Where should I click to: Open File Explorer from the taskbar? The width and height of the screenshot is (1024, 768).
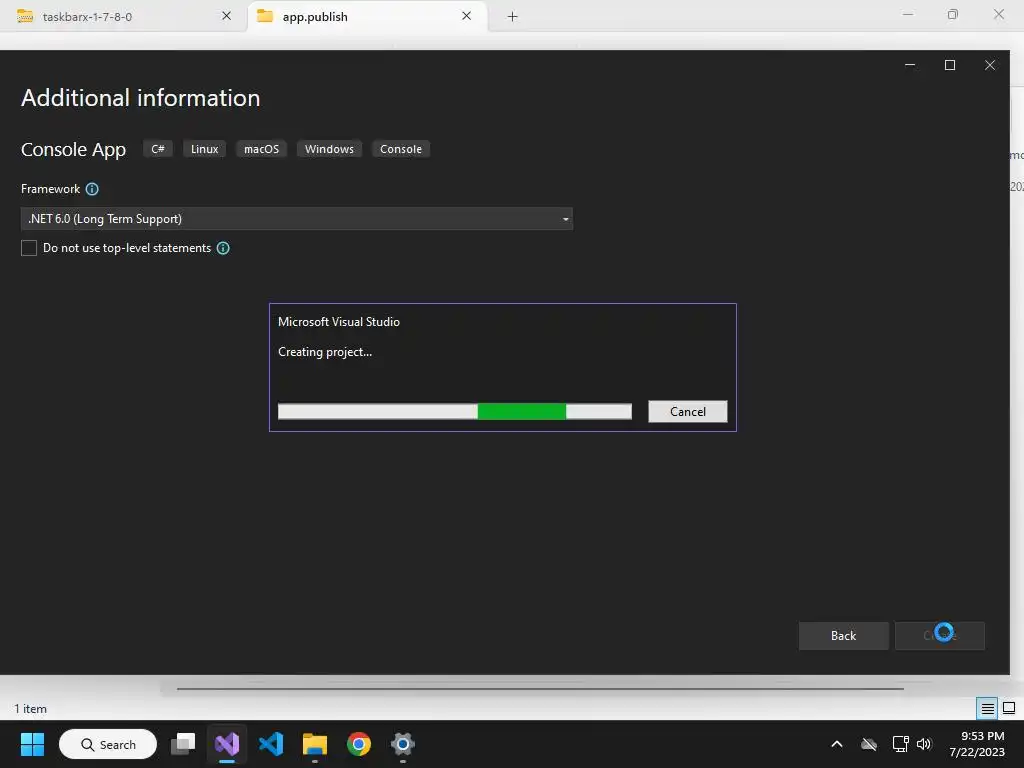coord(315,744)
